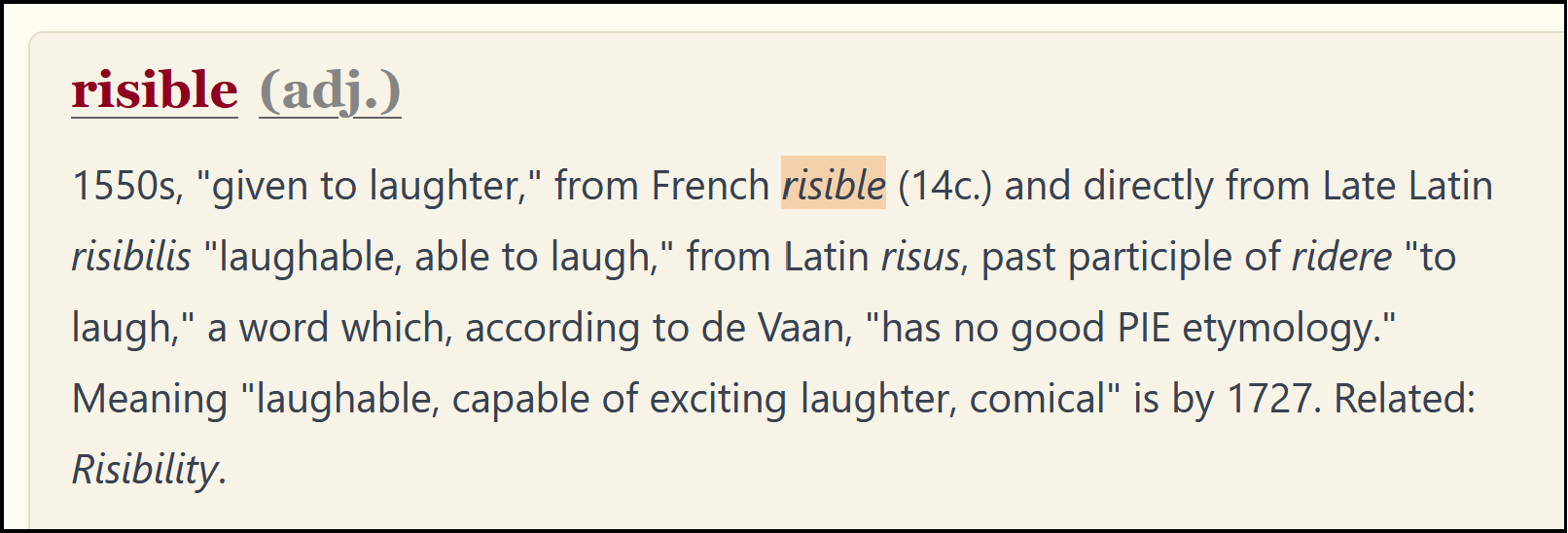This screenshot has width=1568, height=533.
Task: Select the italic word "risus"
Action: [920, 257]
